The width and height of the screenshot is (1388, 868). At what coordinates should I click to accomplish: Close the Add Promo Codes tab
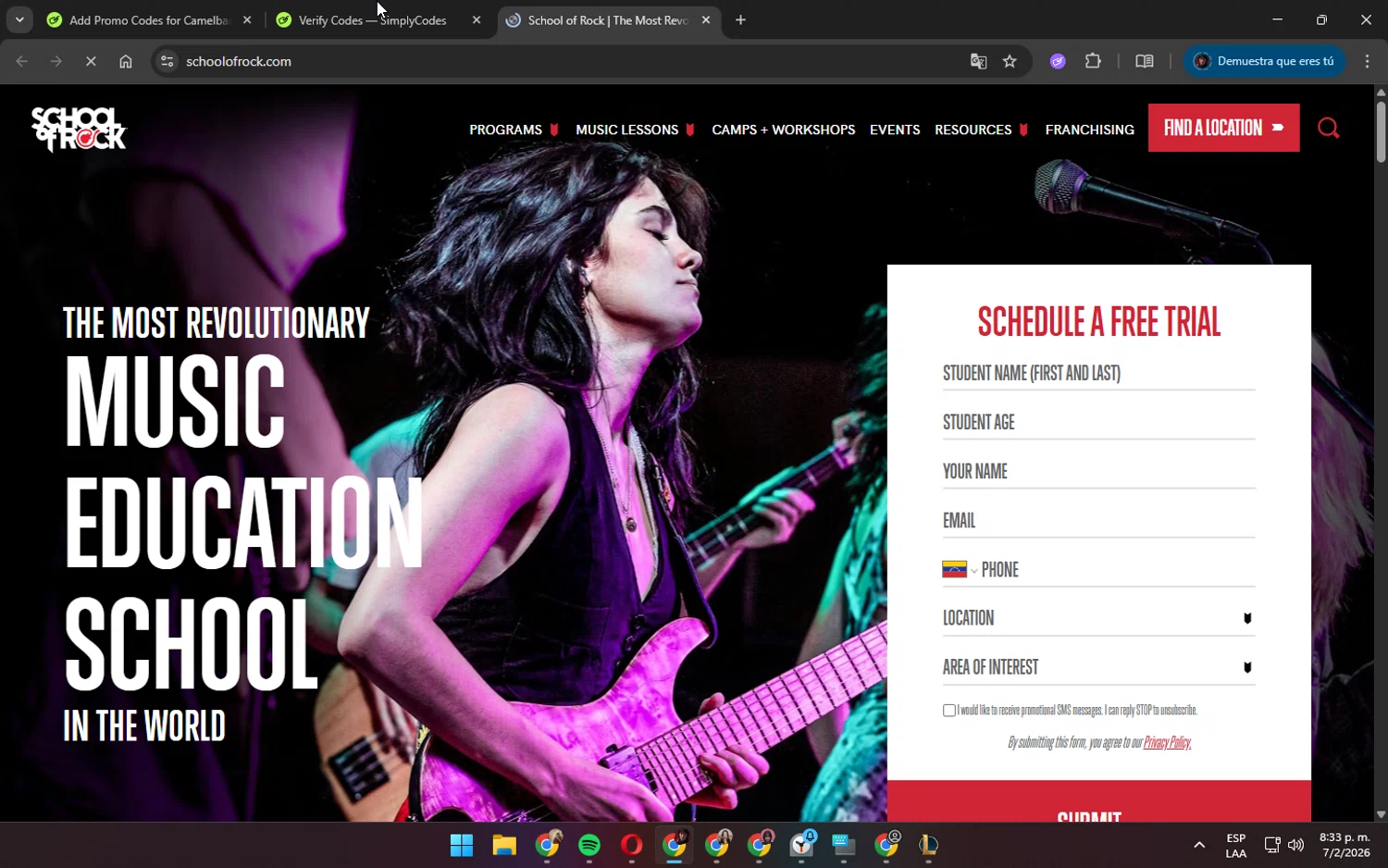247,19
